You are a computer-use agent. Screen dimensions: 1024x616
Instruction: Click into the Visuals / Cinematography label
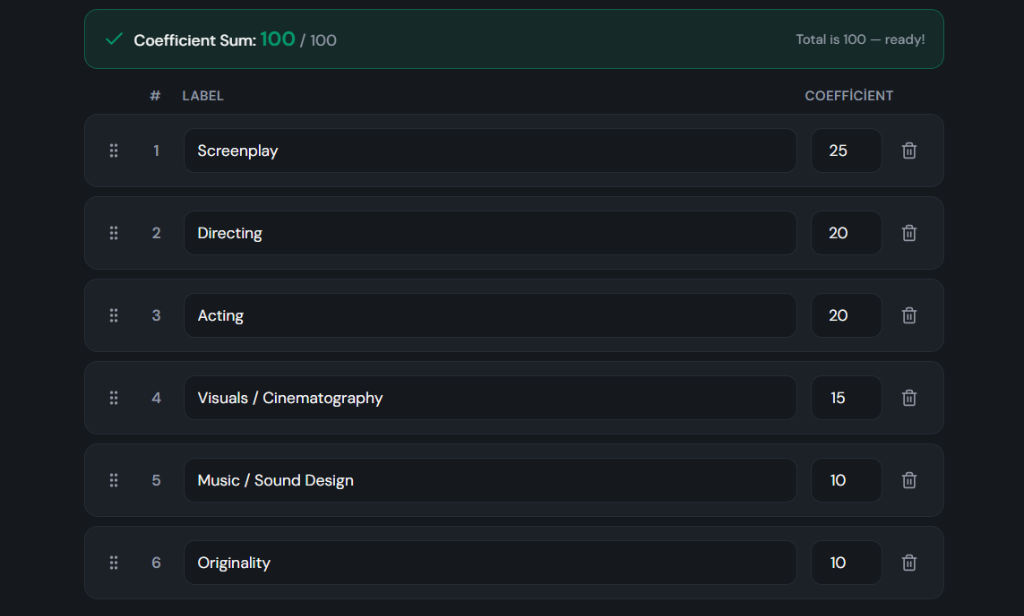click(x=490, y=398)
